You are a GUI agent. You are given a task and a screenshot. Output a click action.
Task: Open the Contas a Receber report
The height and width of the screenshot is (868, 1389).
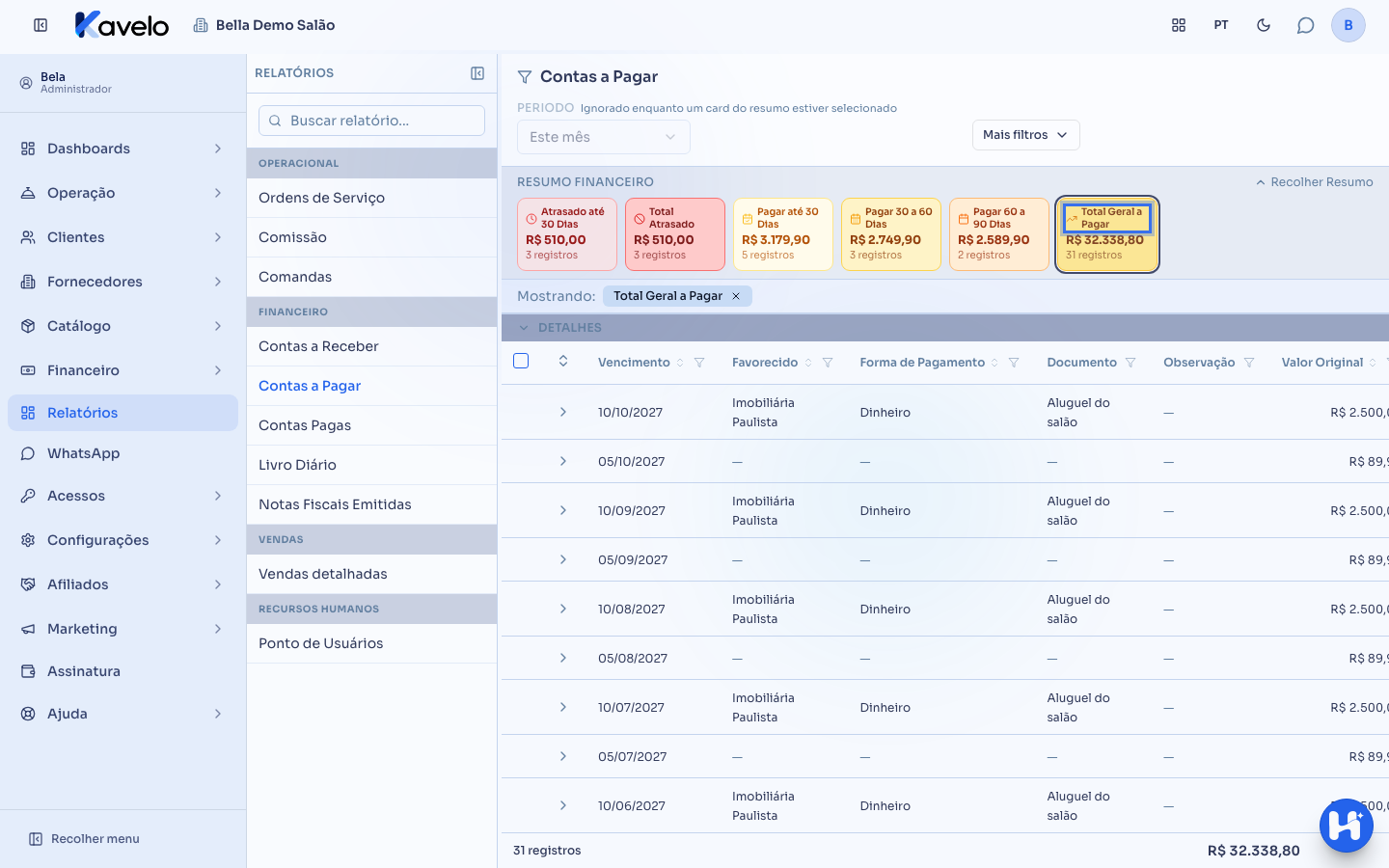tap(371, 346)
